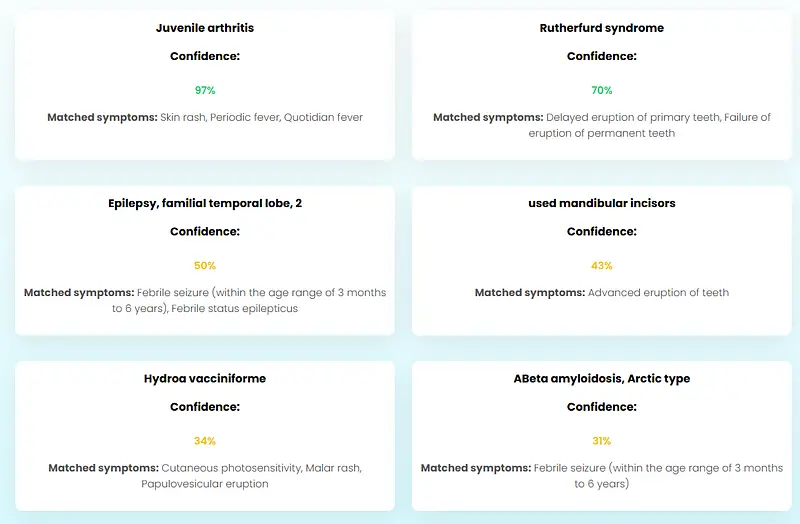
Task: Click Confidence label in Hydroa vacciniforme card
Action: tap(205, 407)
